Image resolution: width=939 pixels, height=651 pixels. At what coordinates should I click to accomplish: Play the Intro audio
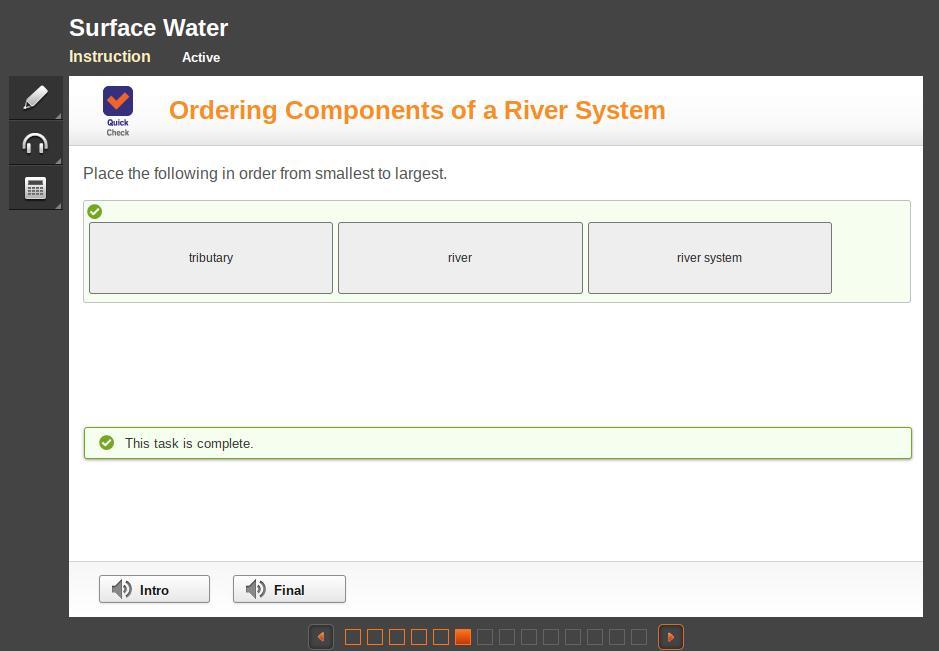[155, 589]
